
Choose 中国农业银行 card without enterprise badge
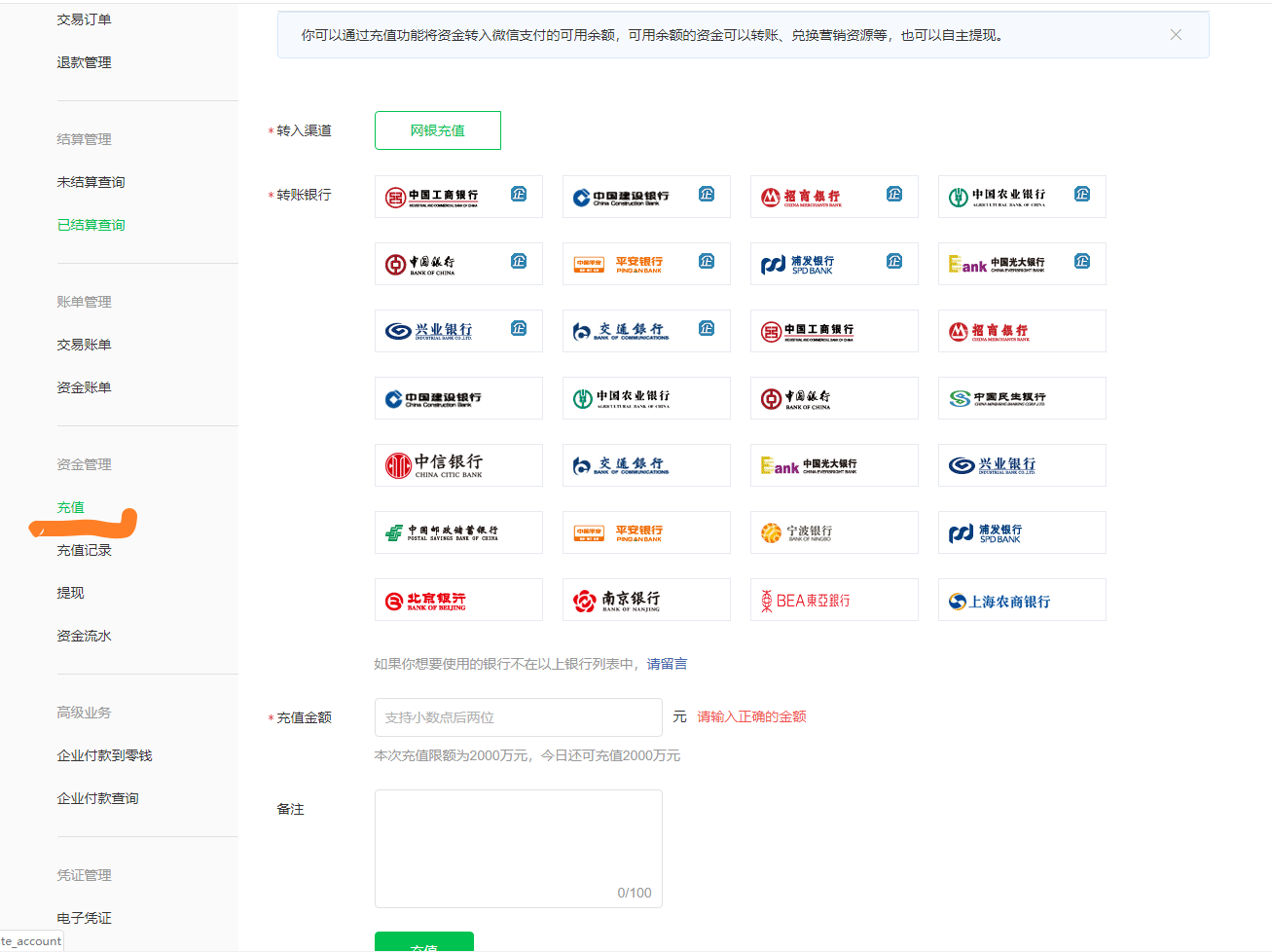click(646, 398)
